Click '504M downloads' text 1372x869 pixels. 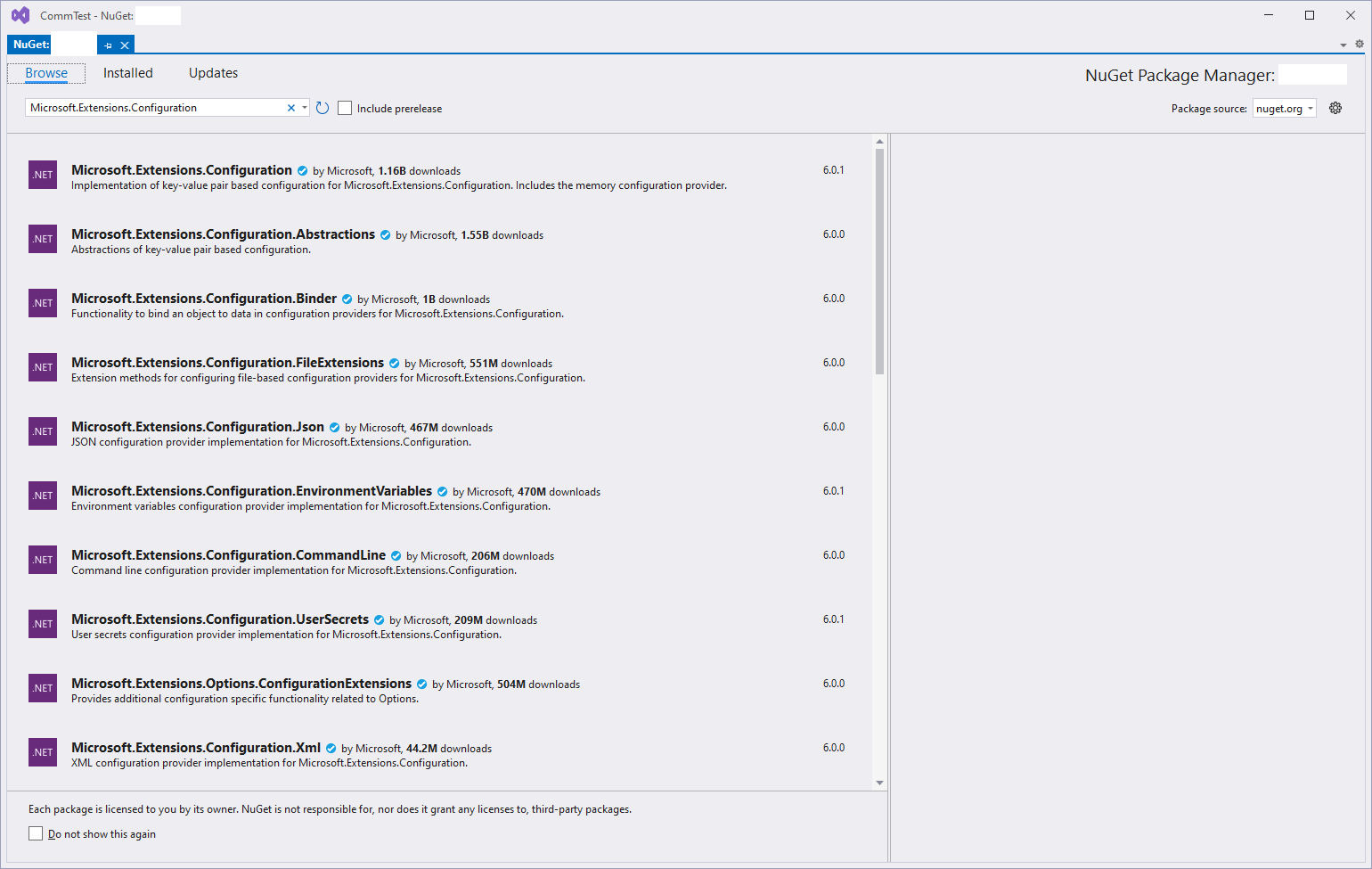(538, 685)
